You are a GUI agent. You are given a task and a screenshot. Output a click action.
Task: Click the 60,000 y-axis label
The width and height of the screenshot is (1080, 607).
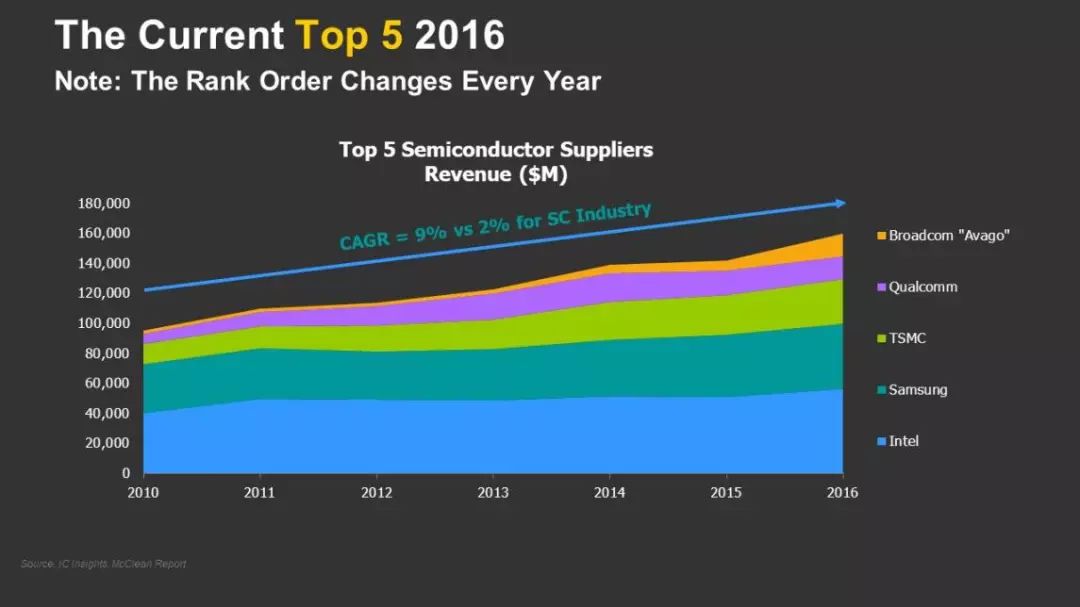[107, 383]
